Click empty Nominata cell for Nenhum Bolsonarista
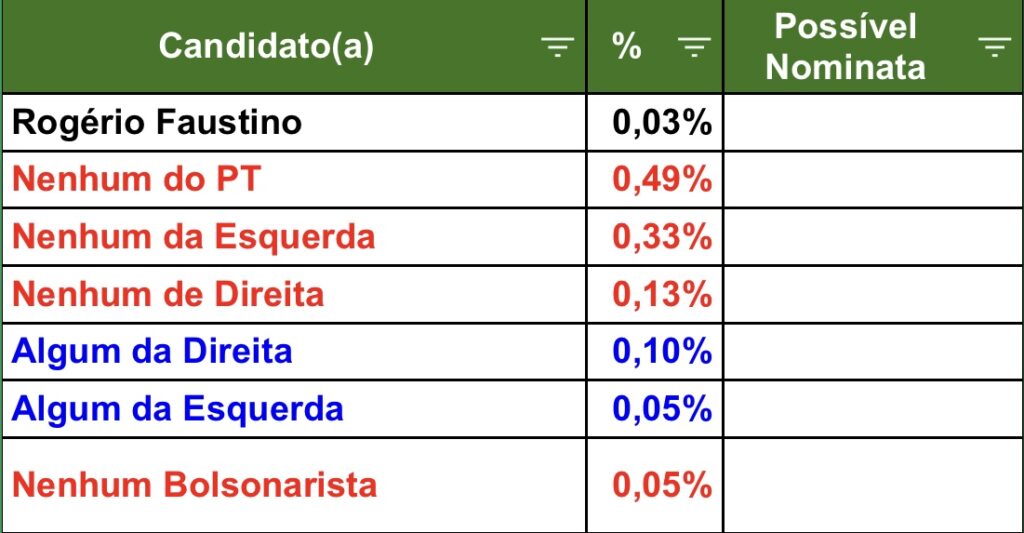The image size is (1024, 533). (873, 485)
